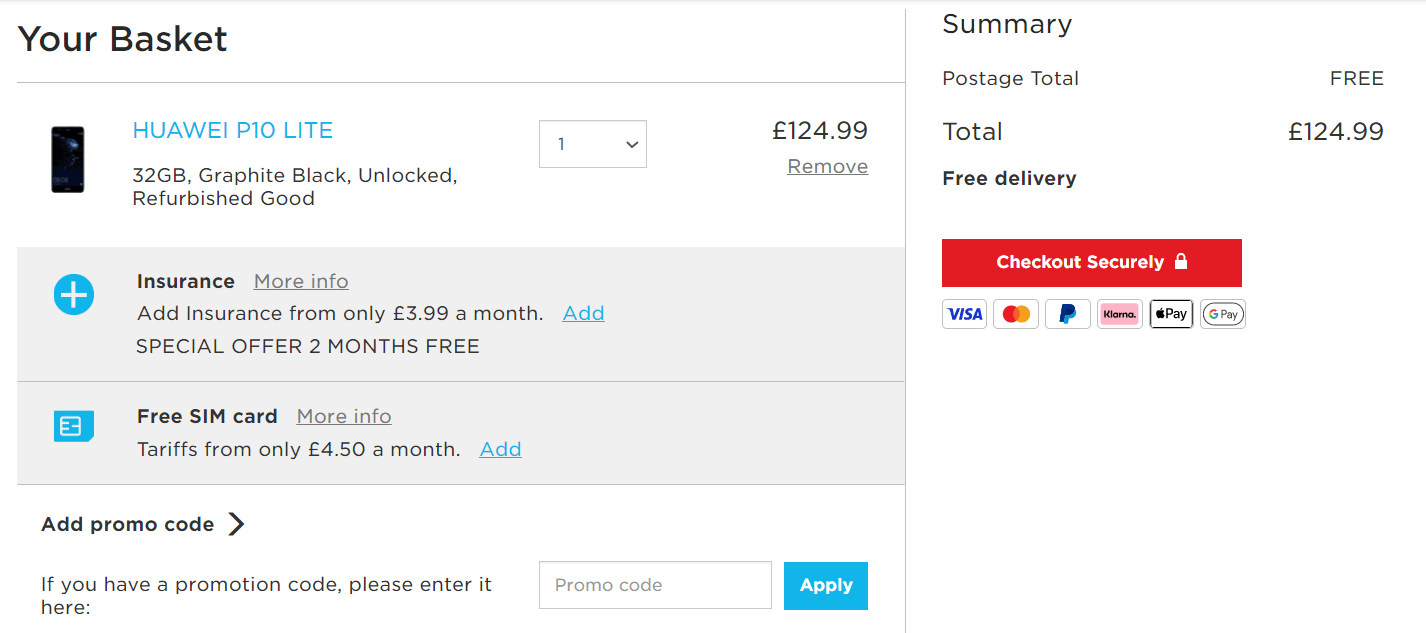The height and width of the screenshot is (633, 1426).
Task: Expand the Add promo code chevron
Action: [236, 524]
